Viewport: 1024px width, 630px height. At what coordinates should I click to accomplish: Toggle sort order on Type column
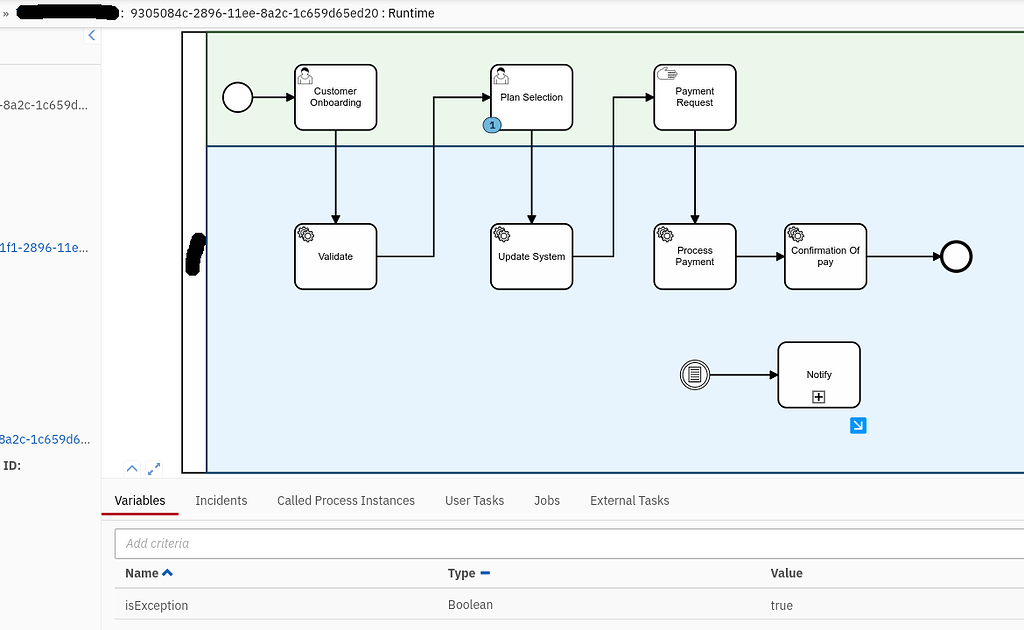pos(487,573)
